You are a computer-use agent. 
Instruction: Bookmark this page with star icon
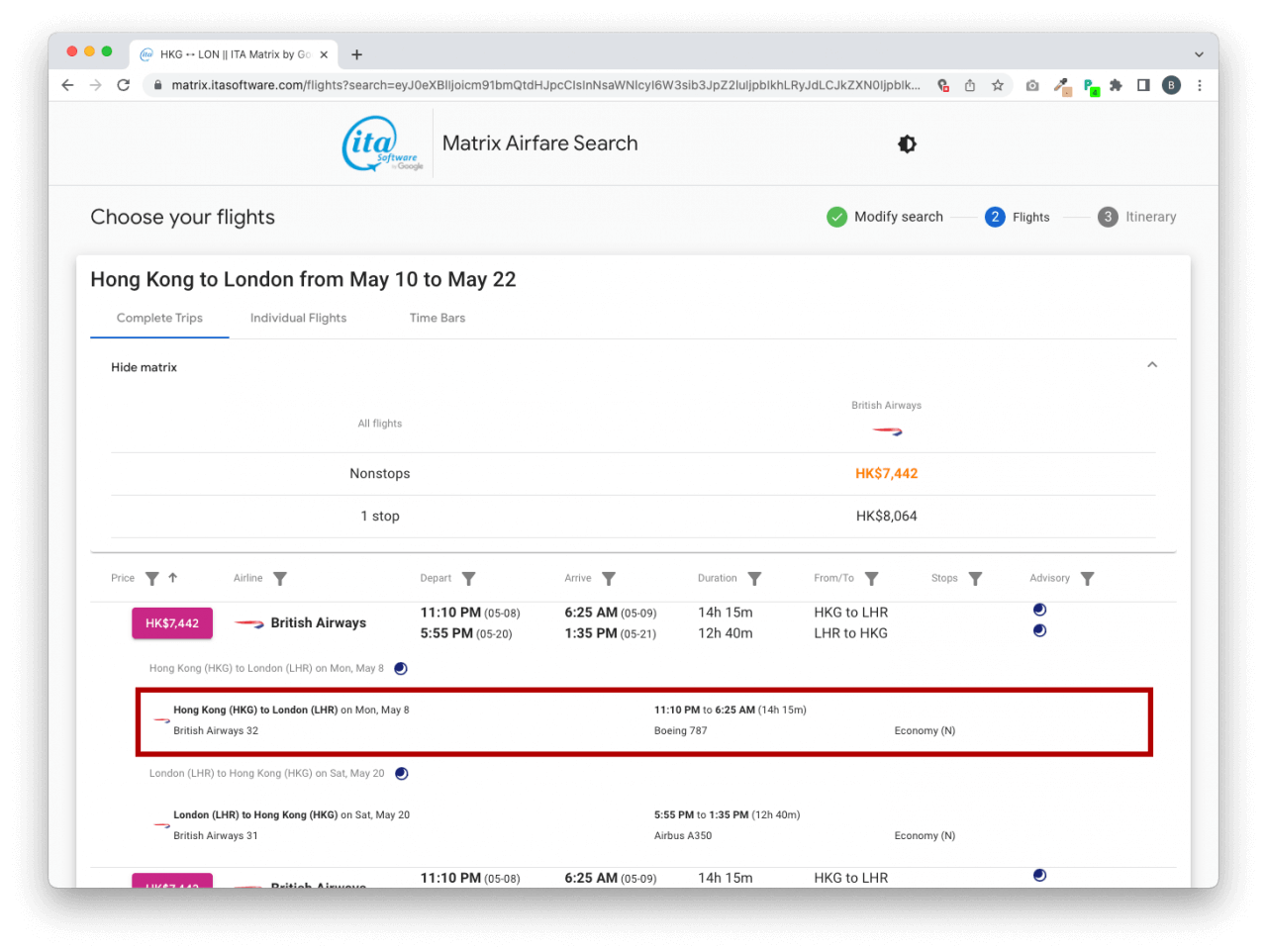(x=998, y=85)
